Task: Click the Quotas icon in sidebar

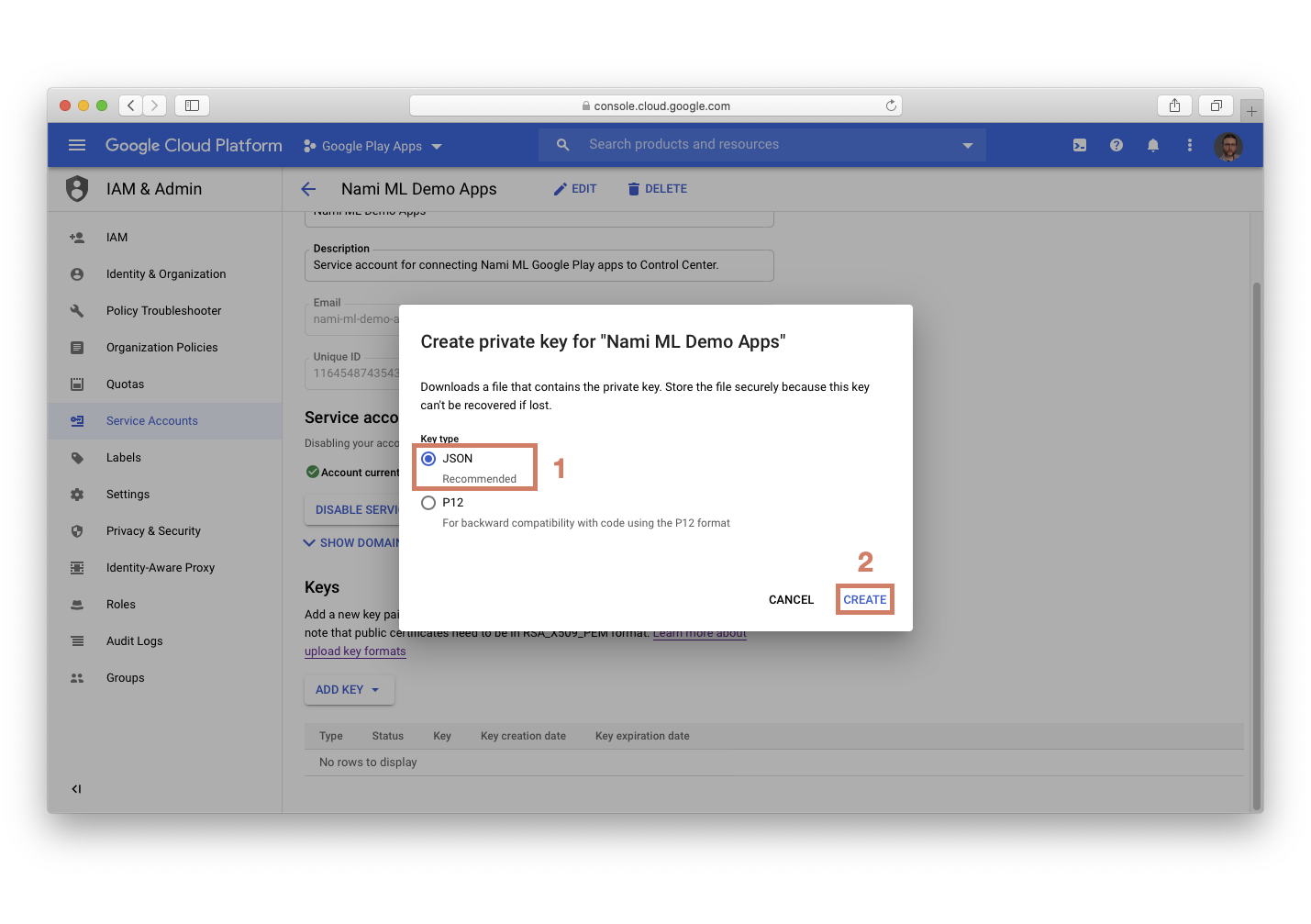Action: (77, 384)
